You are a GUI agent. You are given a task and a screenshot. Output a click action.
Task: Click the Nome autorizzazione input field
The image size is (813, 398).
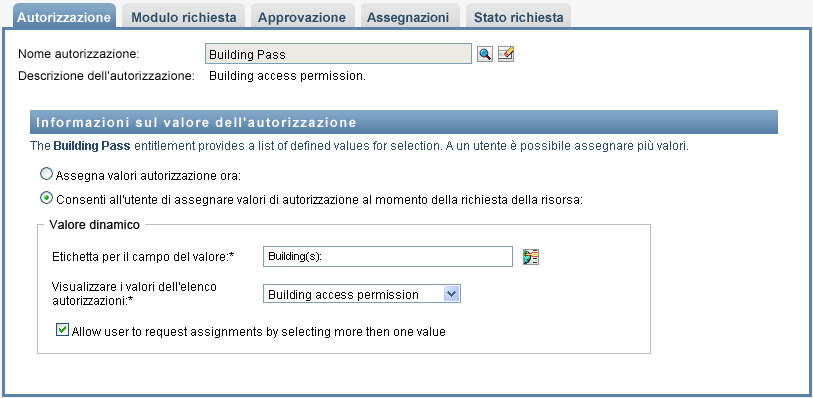coord(339,54)
